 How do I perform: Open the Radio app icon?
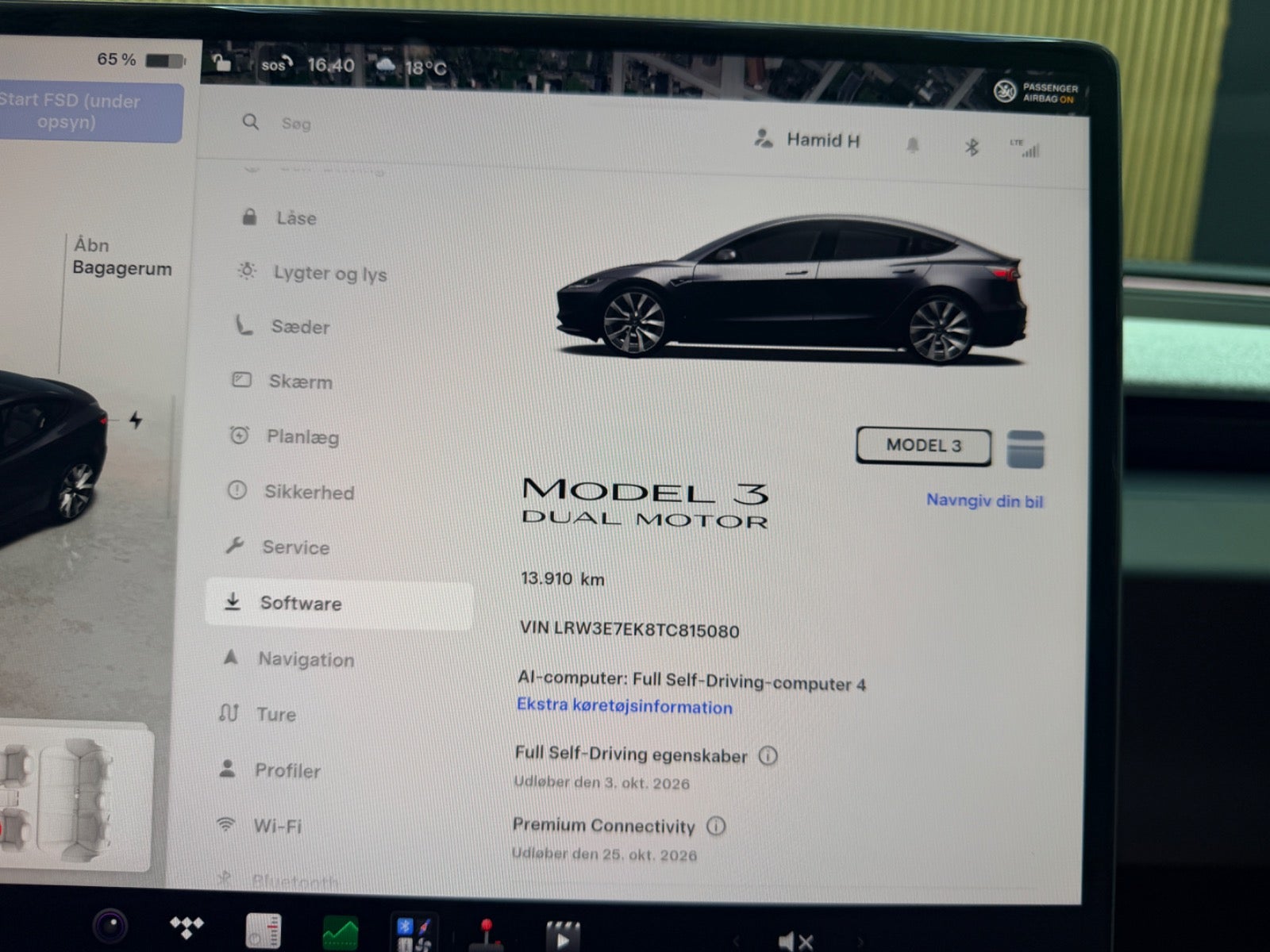tap(264, 931)
